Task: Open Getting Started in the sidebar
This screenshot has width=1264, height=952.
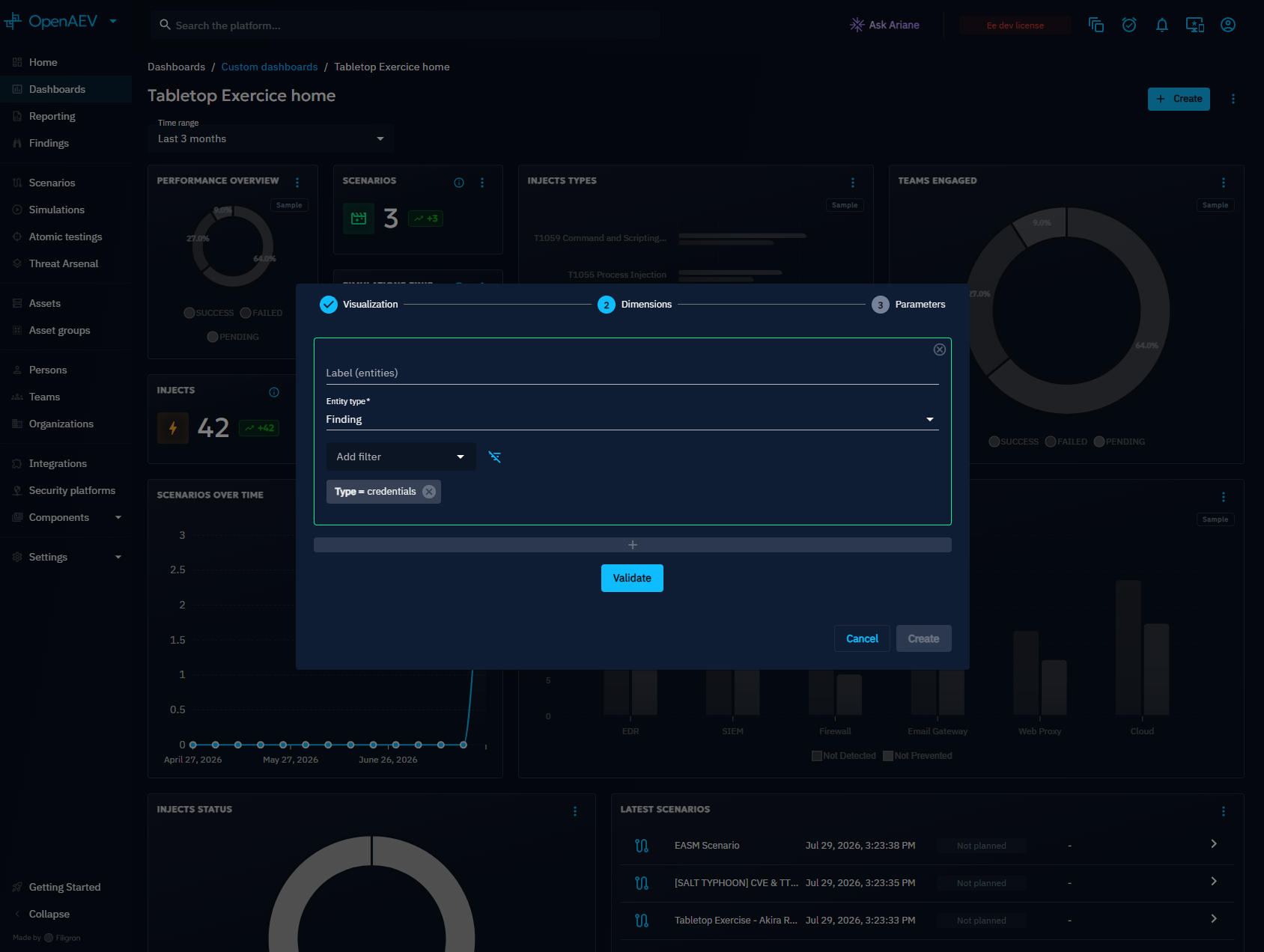Action: [x=66, y=887]
